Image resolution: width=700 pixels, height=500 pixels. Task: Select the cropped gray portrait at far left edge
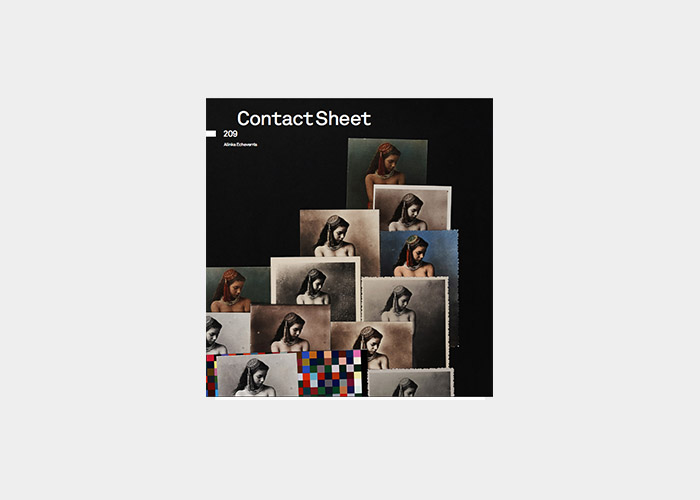228,333
